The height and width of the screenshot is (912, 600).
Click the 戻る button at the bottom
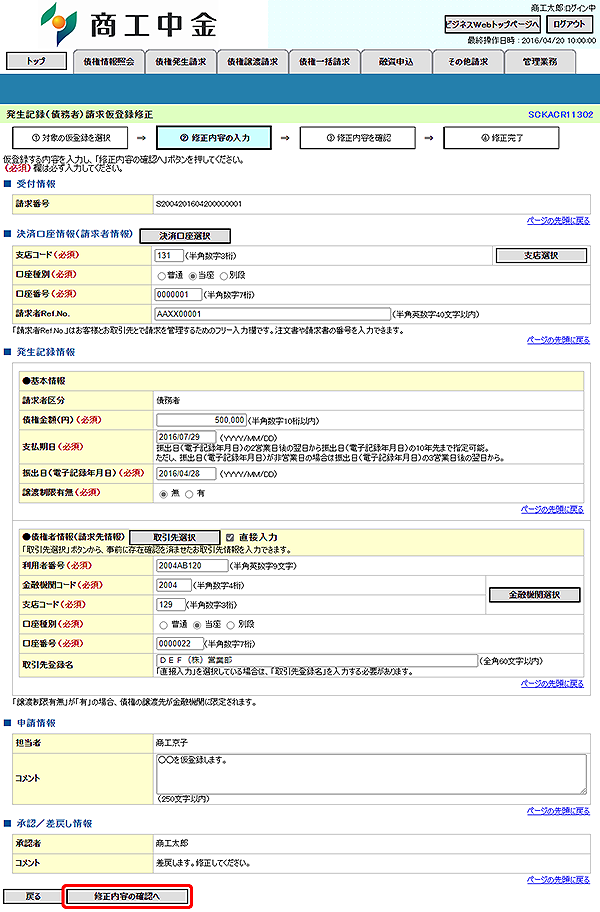click(33, 896)
